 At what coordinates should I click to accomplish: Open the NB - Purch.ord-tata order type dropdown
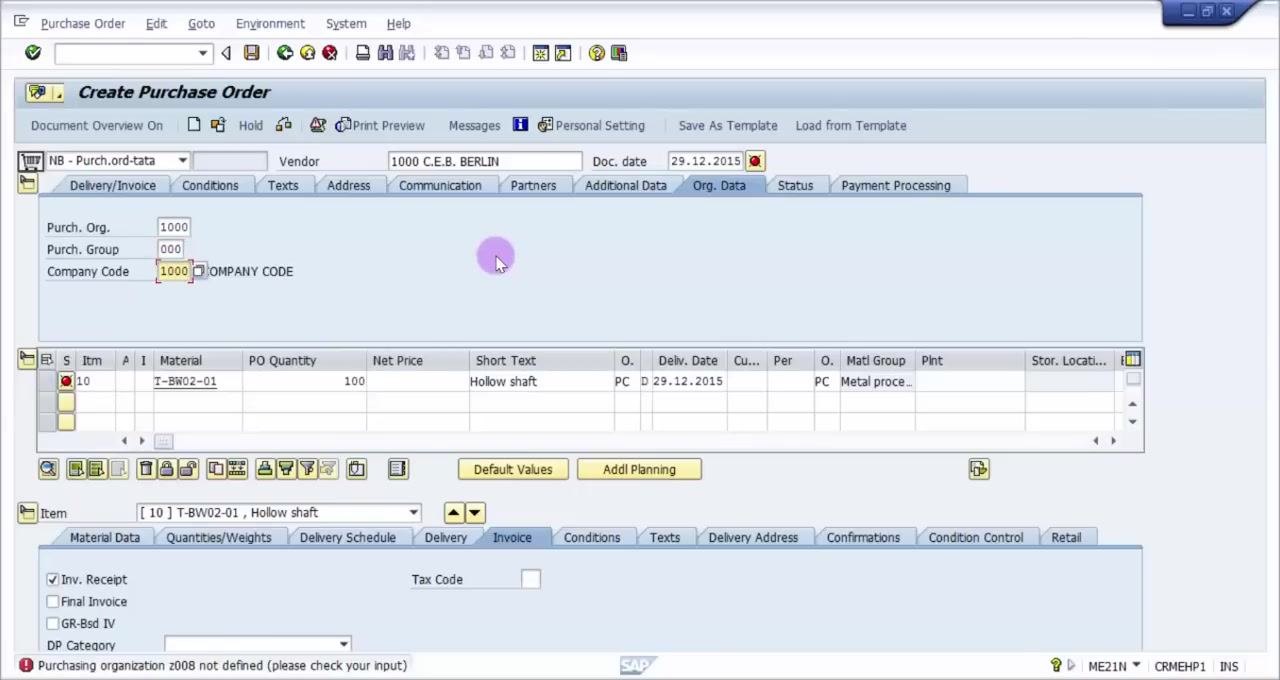pos(183,161)
